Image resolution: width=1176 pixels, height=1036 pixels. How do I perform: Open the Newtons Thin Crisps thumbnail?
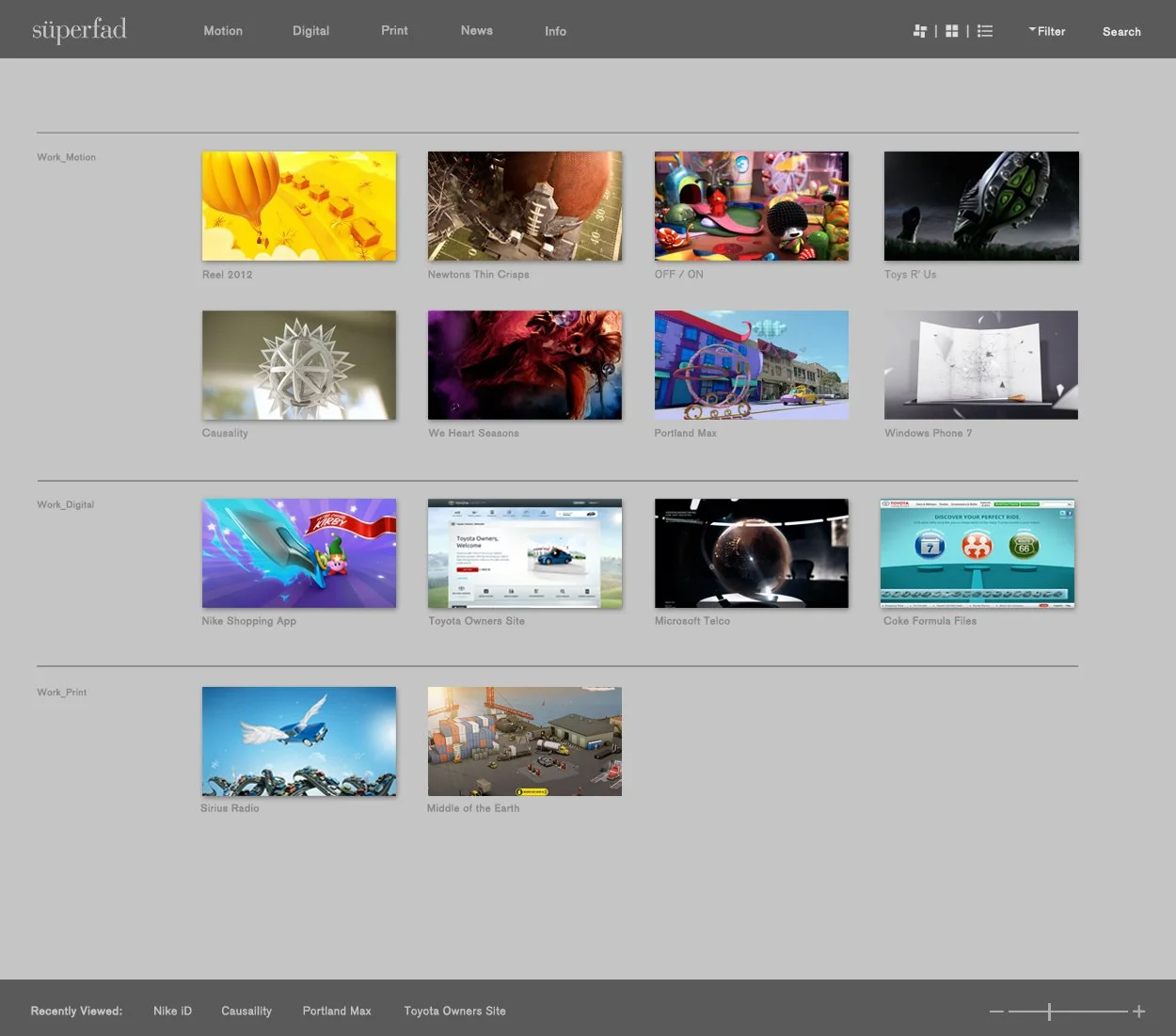(x=525, y=206)
